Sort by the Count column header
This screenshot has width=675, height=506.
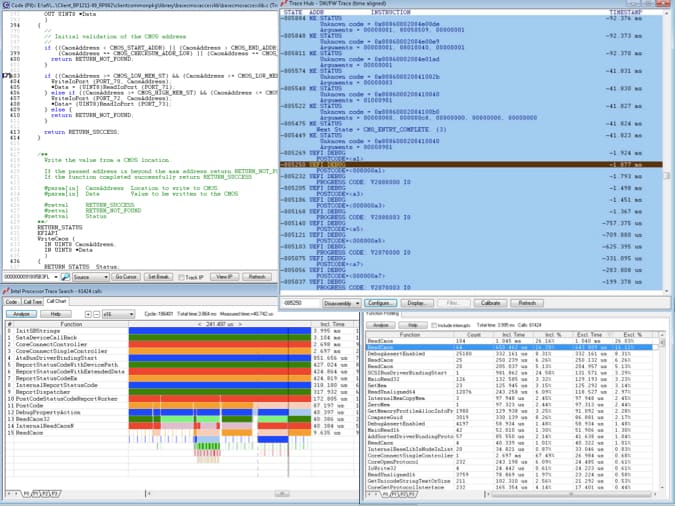pos(473,335)
